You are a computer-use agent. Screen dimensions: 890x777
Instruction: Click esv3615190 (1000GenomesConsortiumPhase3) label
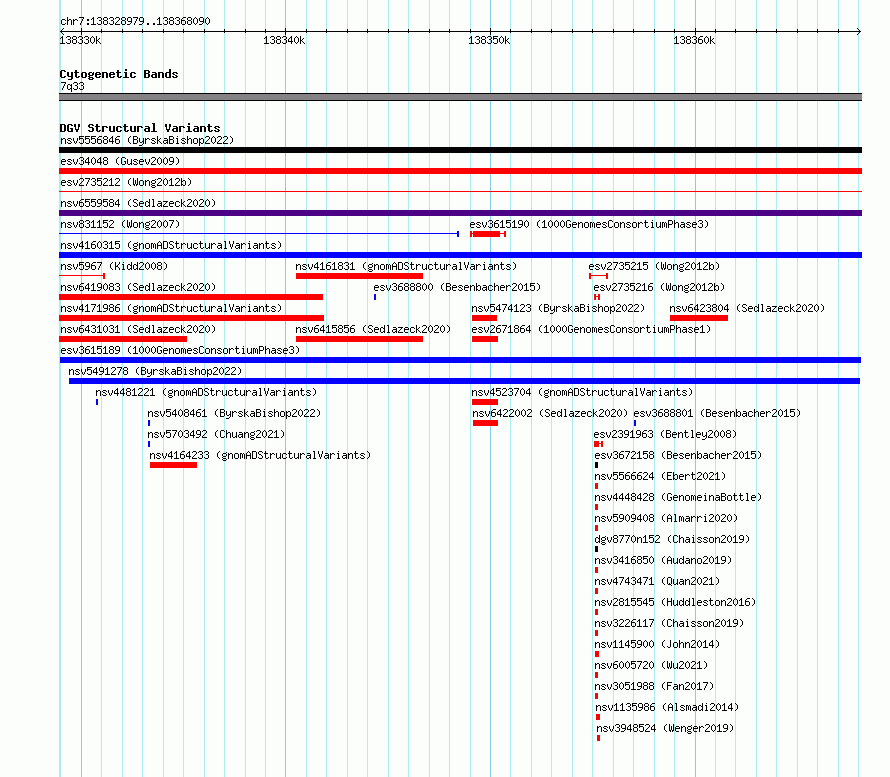tap(589, 224)
